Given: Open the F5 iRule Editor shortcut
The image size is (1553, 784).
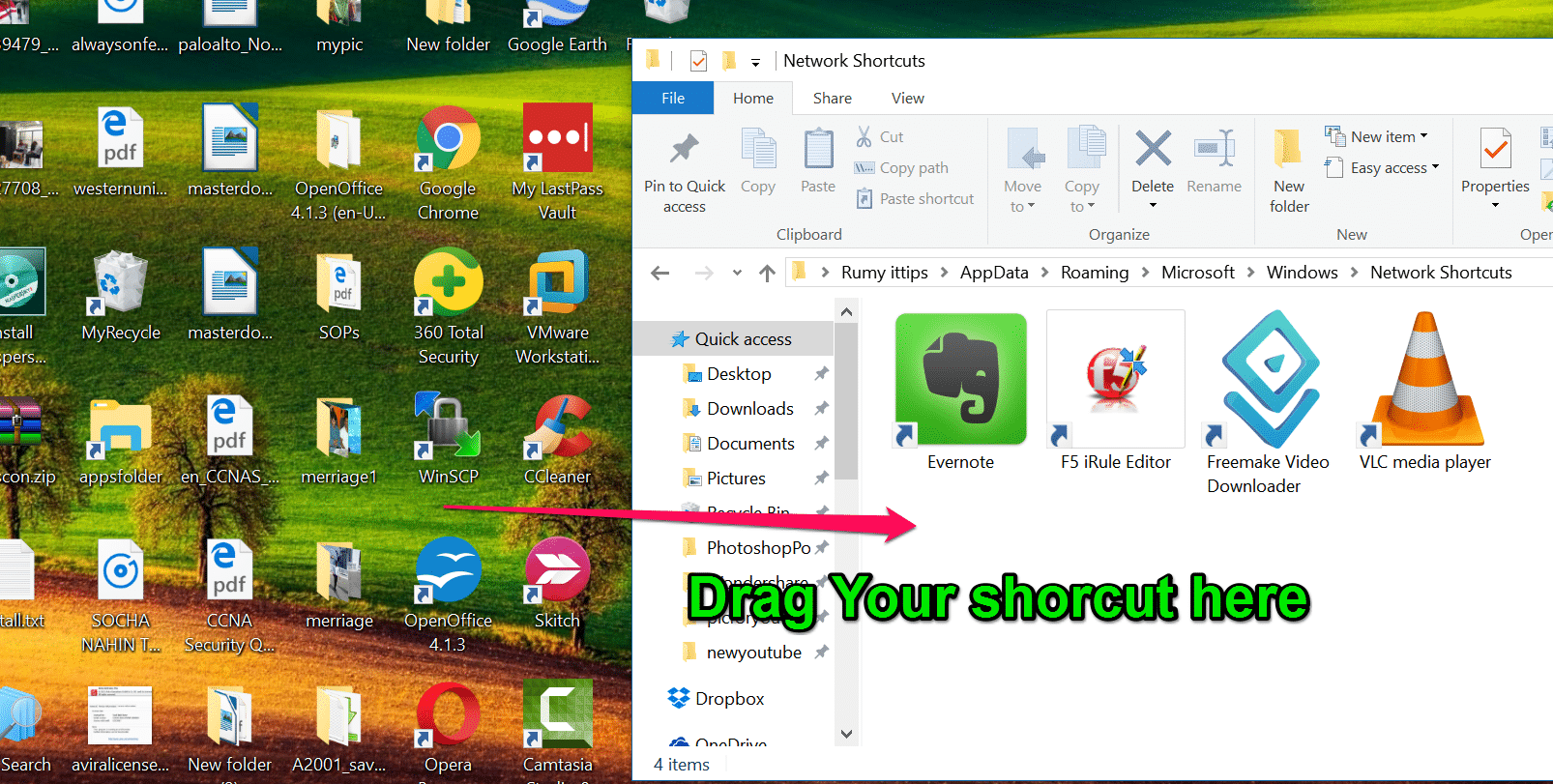Looking at the screenshot, I should tap(1115, 392).
